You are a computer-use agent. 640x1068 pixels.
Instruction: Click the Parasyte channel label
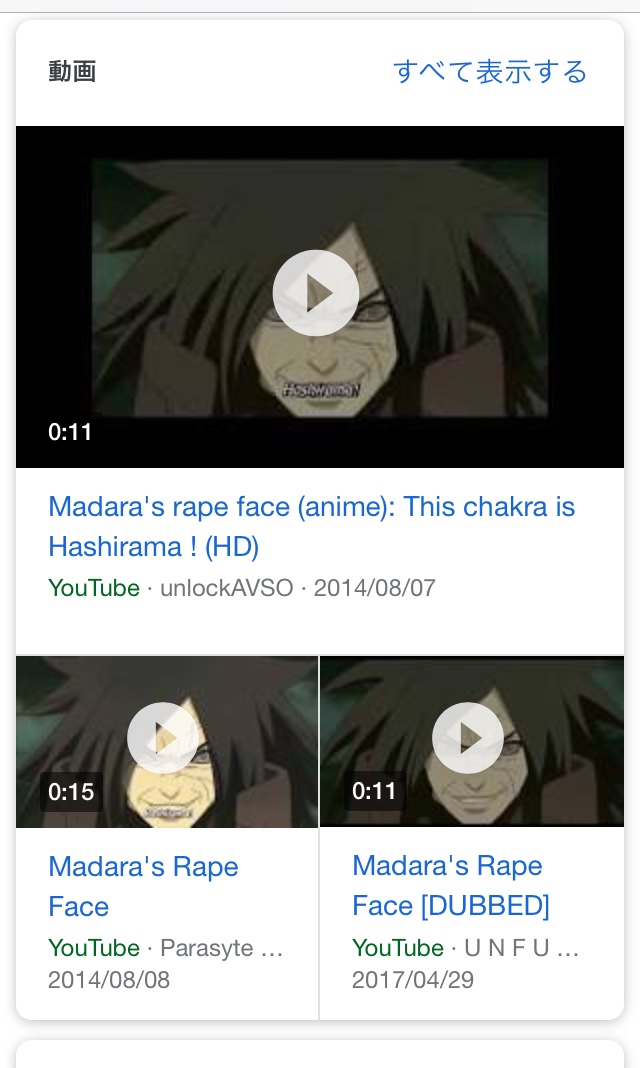point(221,947)
